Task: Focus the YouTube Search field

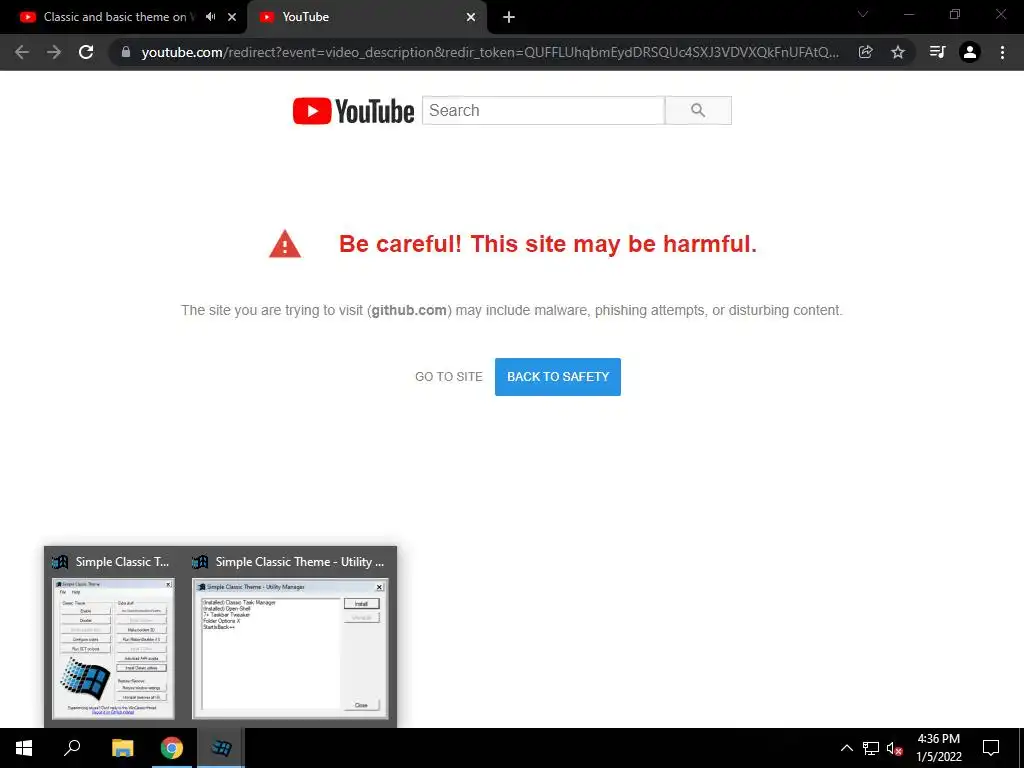Action: 543,110
